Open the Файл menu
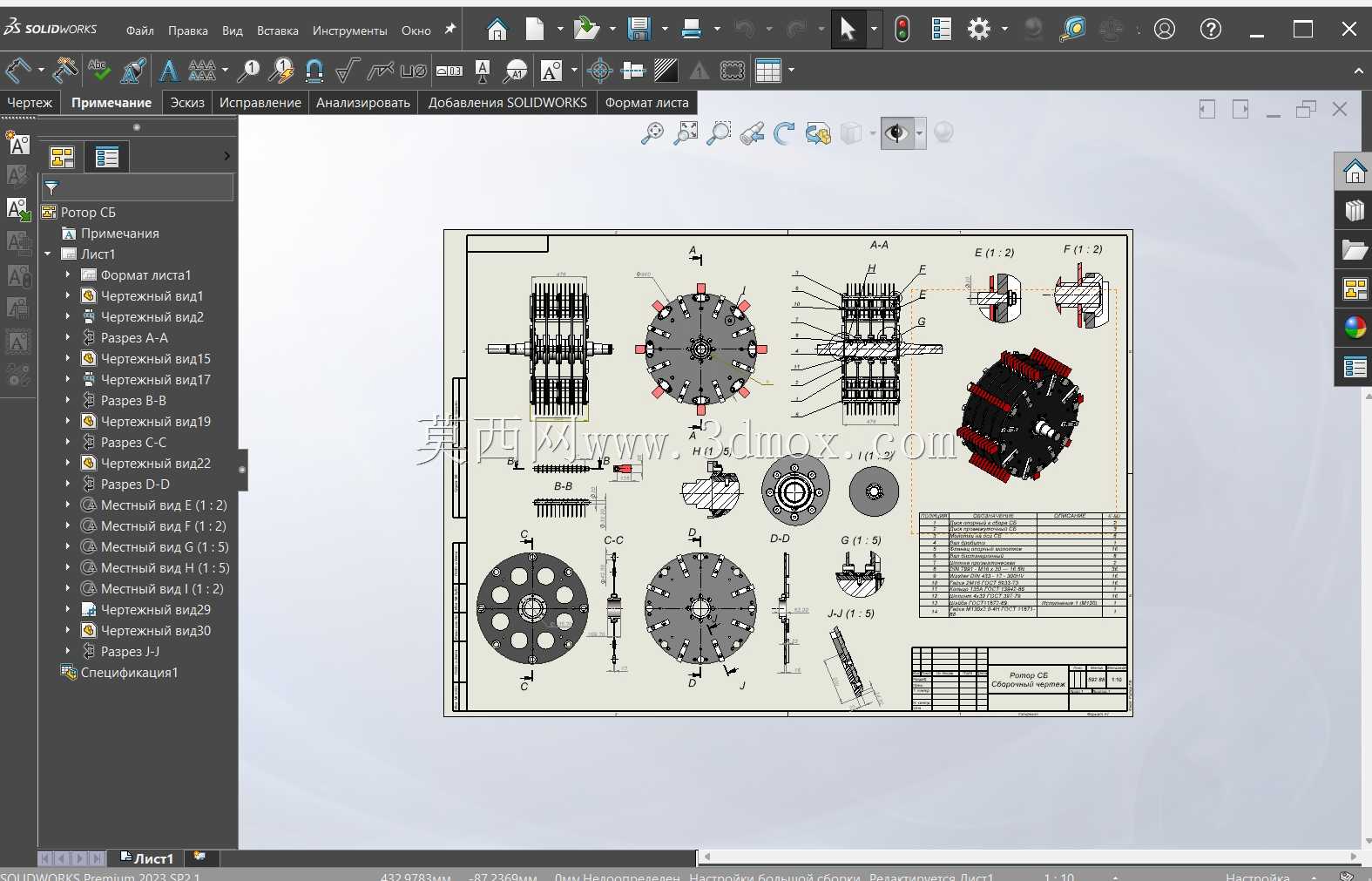The width and height of the screenshot is (1372, 881). click(x=139, y=30)
